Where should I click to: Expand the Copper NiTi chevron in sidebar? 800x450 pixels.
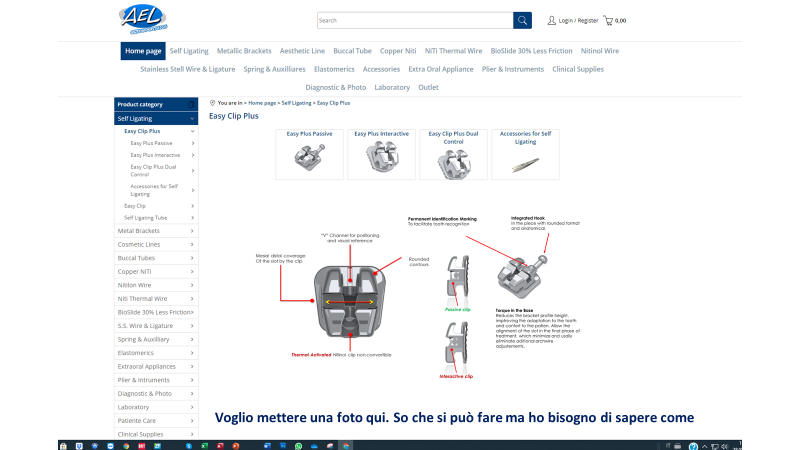[x=192, y=271]
